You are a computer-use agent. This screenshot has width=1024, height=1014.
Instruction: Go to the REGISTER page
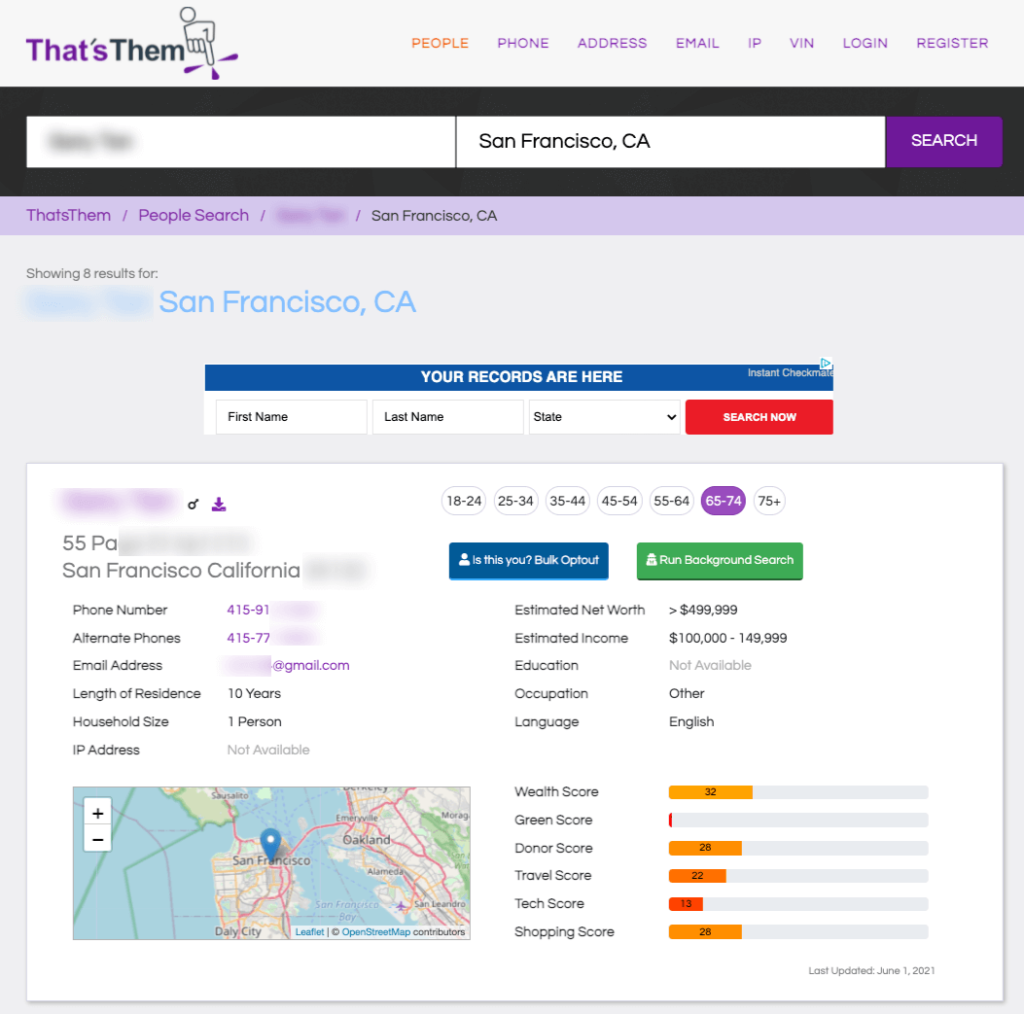(952, 43)
